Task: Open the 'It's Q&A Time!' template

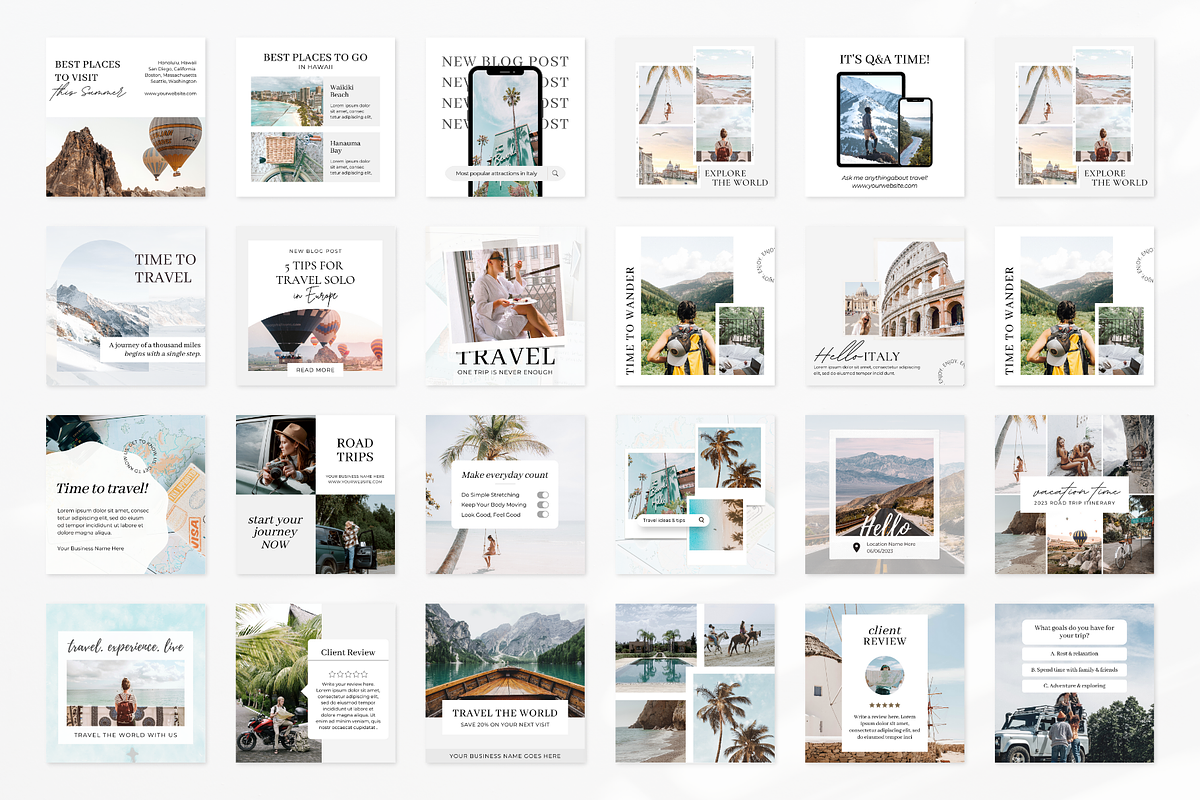Action: click(x=884, y=117)
